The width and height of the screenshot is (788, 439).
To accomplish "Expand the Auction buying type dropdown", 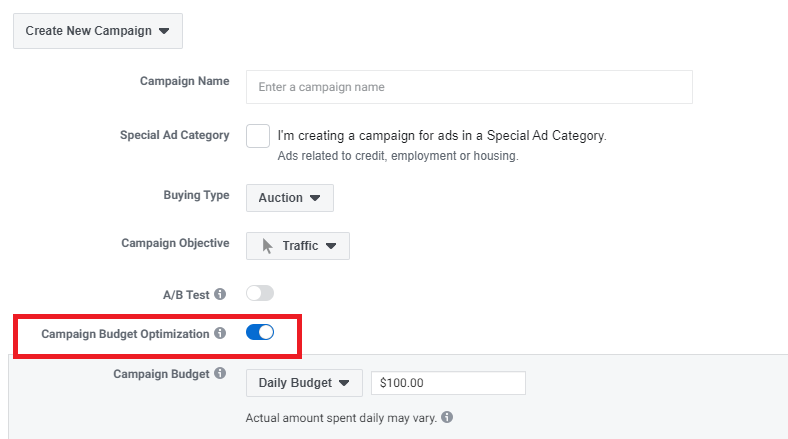I will (290, 198).
